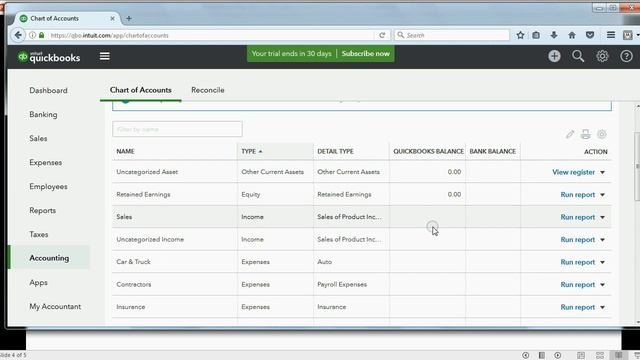This screenshot has width=640, height=360.
Task: Open browser downloads arrow icon
Action: tap(554, 35)
